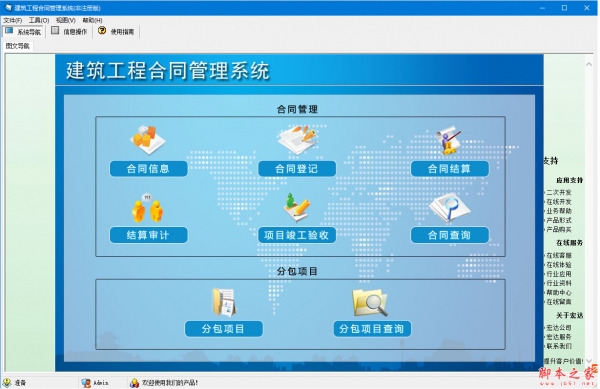
Task: Click the 准备 status bar icon
Action: pos(7,382)
